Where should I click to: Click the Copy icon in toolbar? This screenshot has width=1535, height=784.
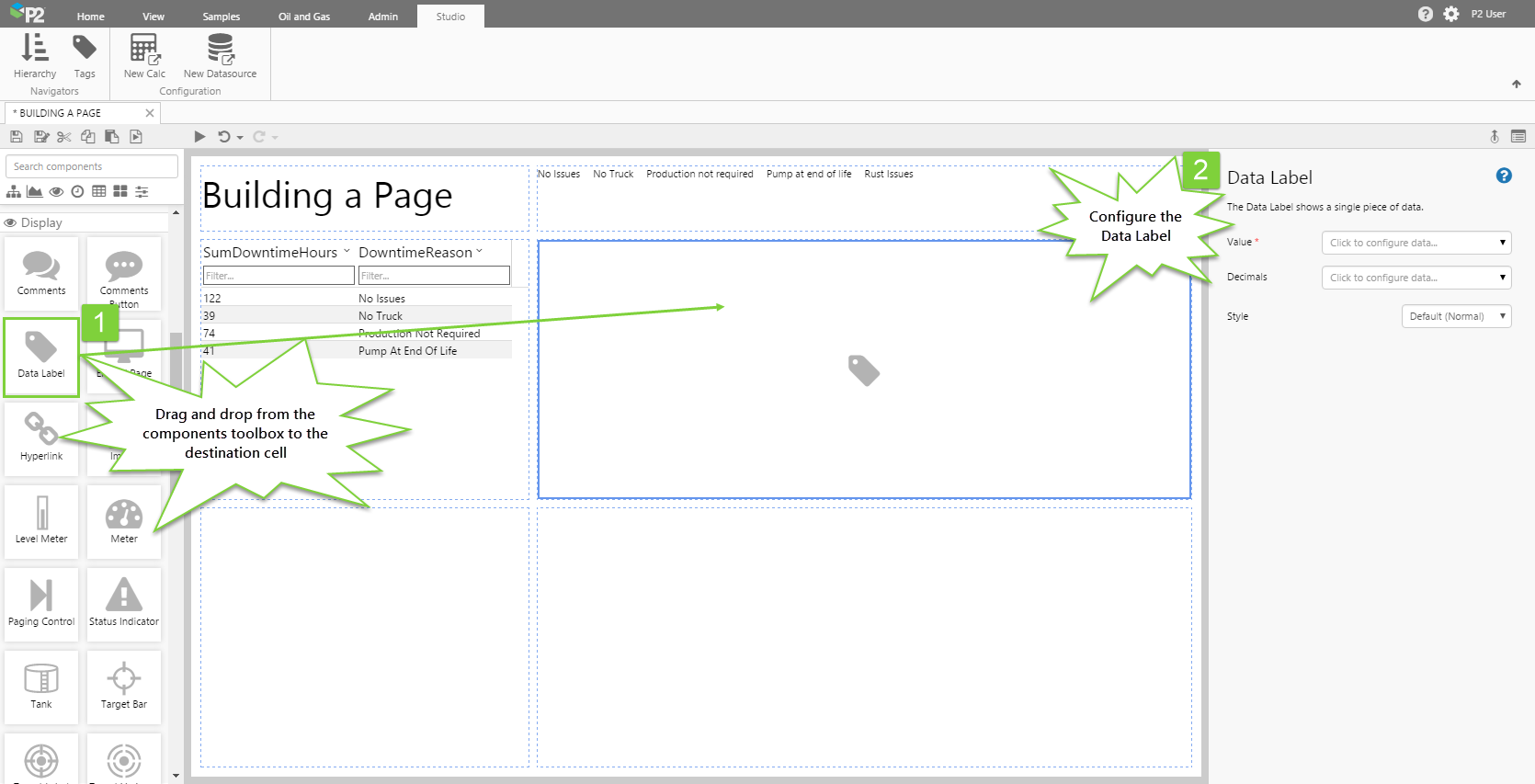(88, 137)
